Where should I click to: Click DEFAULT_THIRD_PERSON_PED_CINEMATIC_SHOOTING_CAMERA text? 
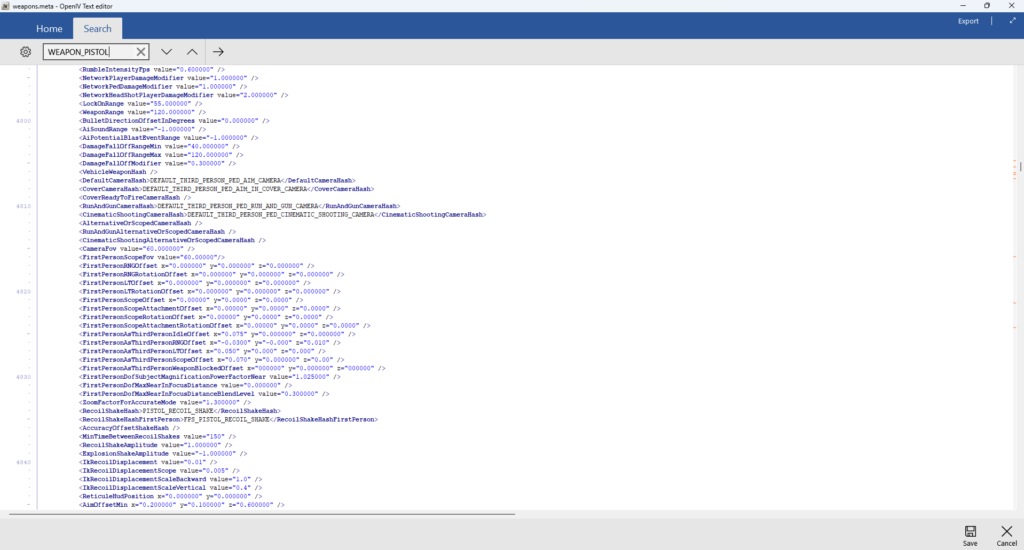tap(281, 214)
